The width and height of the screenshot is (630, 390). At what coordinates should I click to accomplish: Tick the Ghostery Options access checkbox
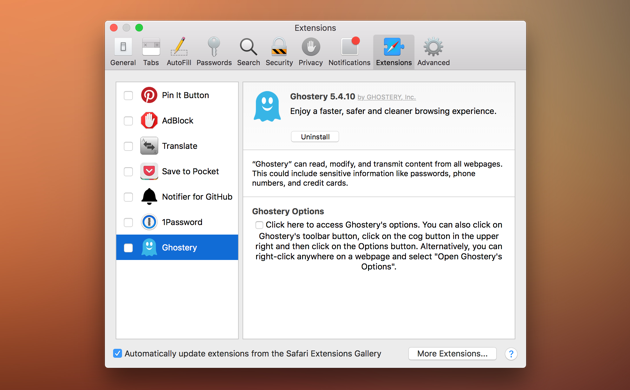coord(259,225)
